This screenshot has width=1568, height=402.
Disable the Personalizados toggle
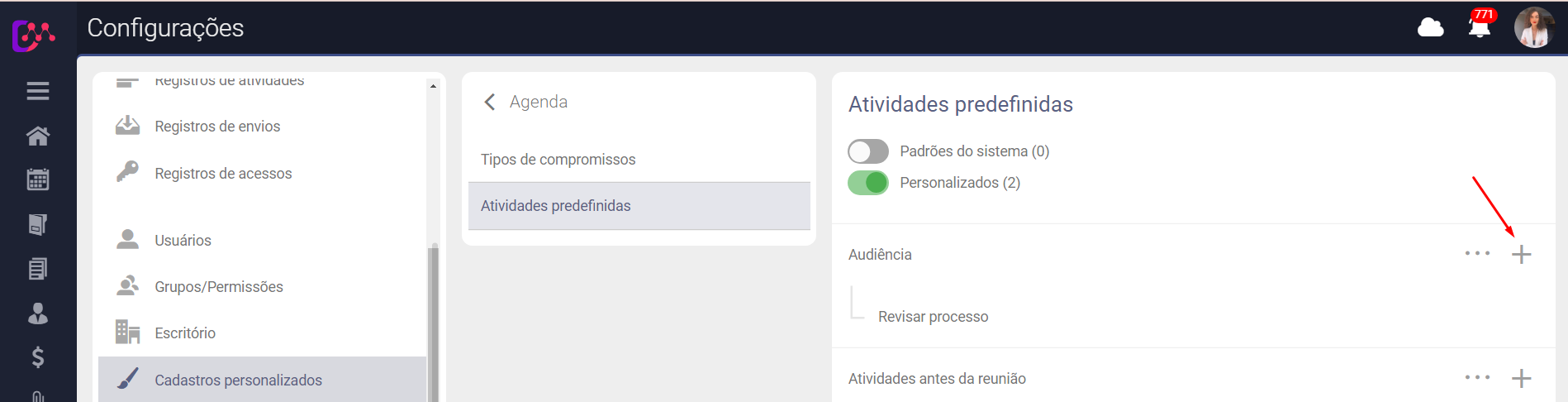[868, 183]
